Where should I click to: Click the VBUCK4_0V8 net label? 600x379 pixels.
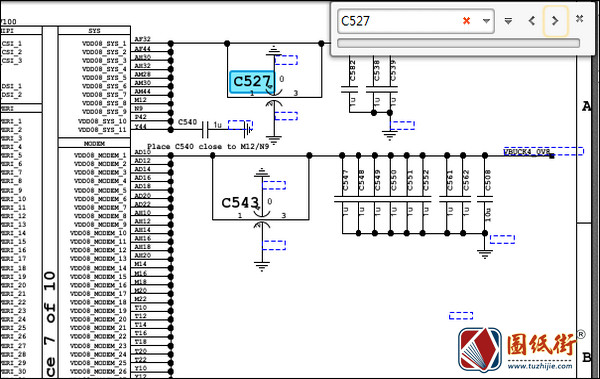click(527, 152)
